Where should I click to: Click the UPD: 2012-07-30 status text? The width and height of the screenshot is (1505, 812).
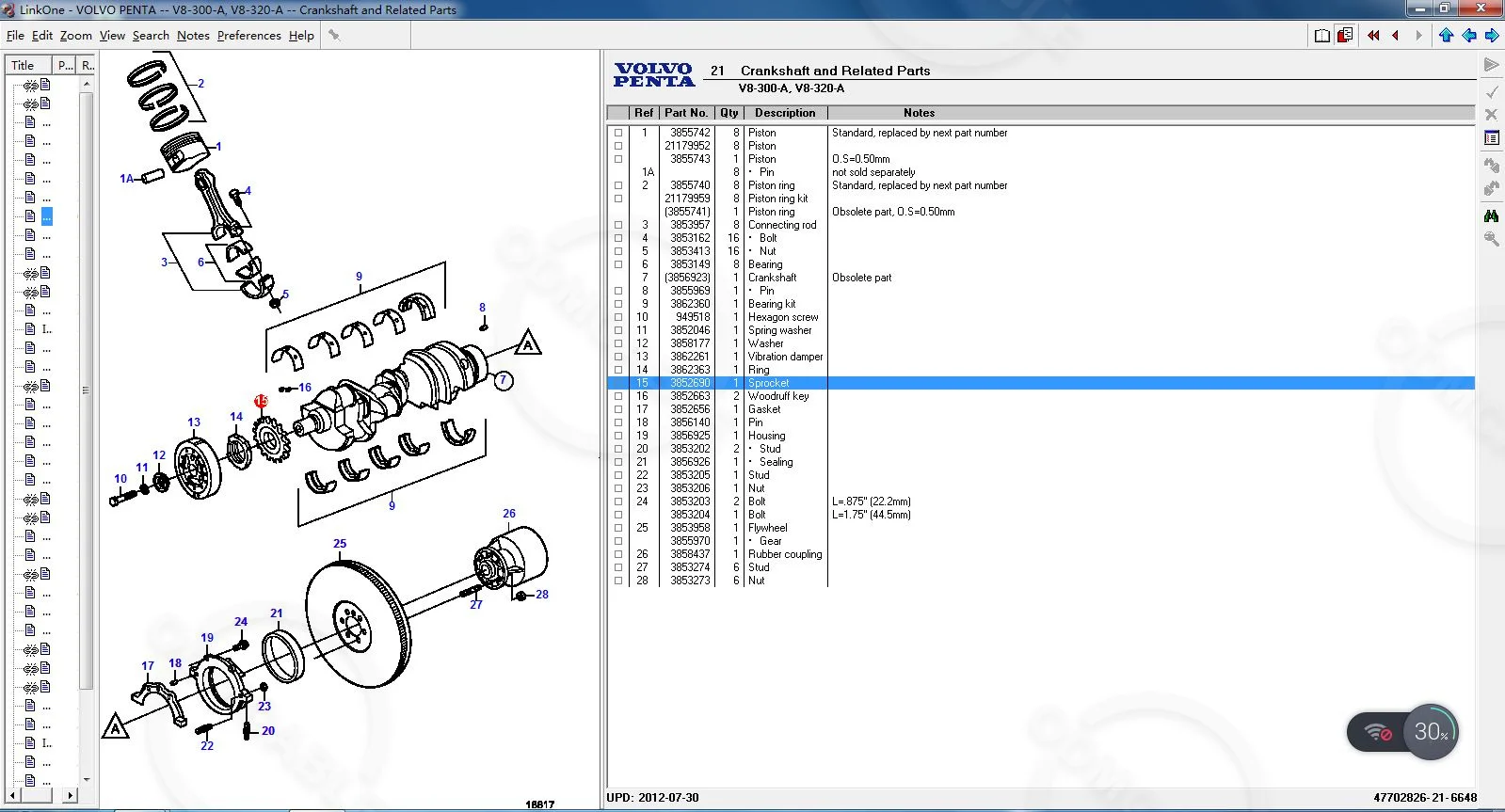(653, 798)
